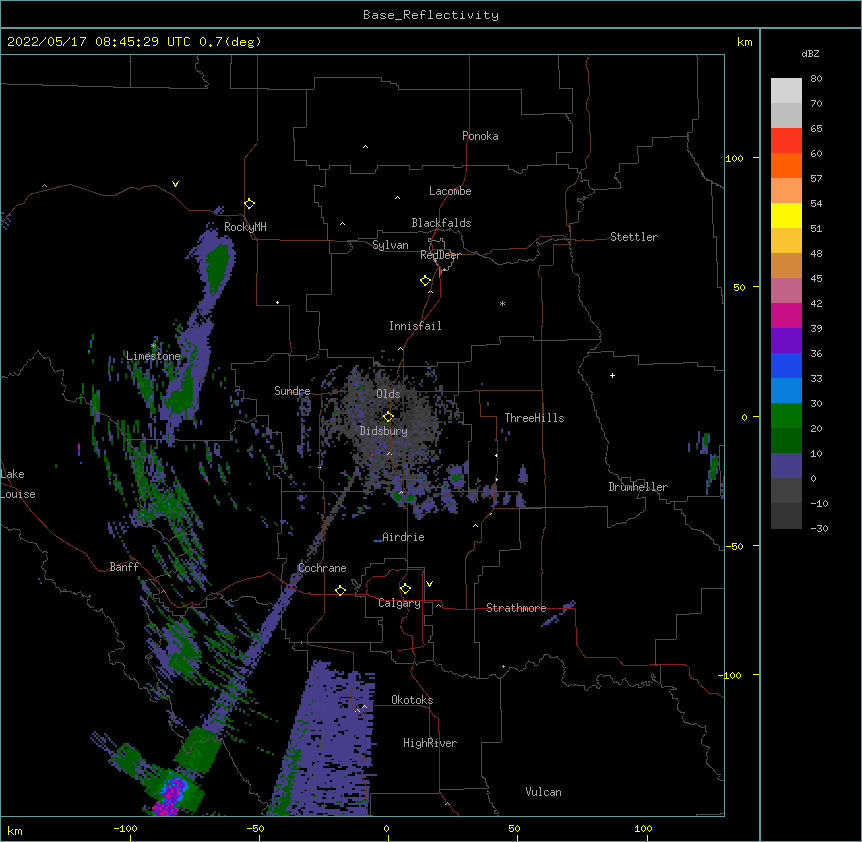Click the yellow V marker northwest of RockyMH

click(175, 184)
